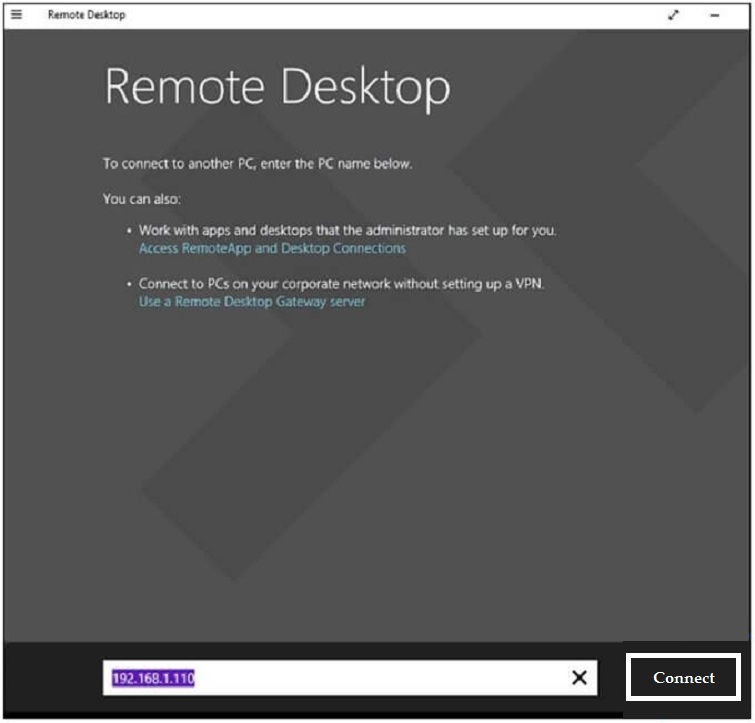
Task: Click 'Work with apps and desktops' description
Action: [x=347, y=230]
